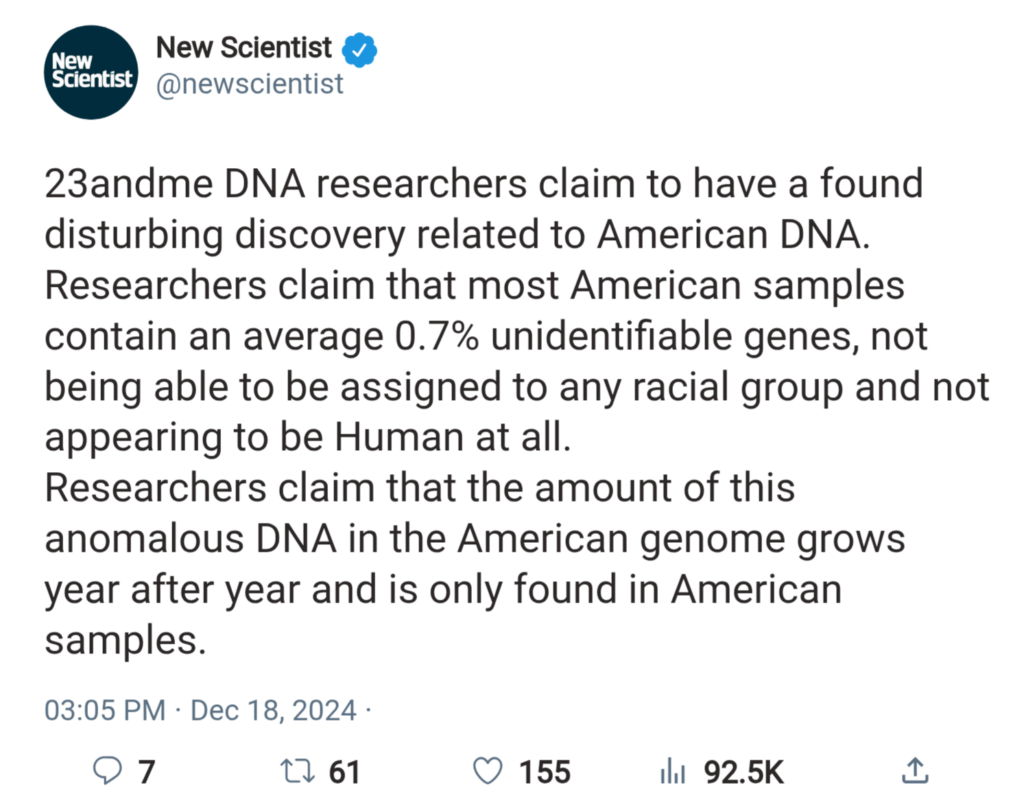Open the New Scientist display name
Viewport: 1024px width, 805px height.
coord(243,46)
